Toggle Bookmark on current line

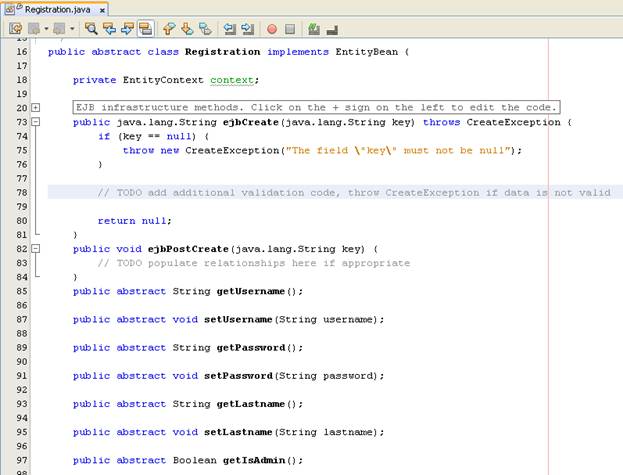pyautogui.click(x=205, y=29)
